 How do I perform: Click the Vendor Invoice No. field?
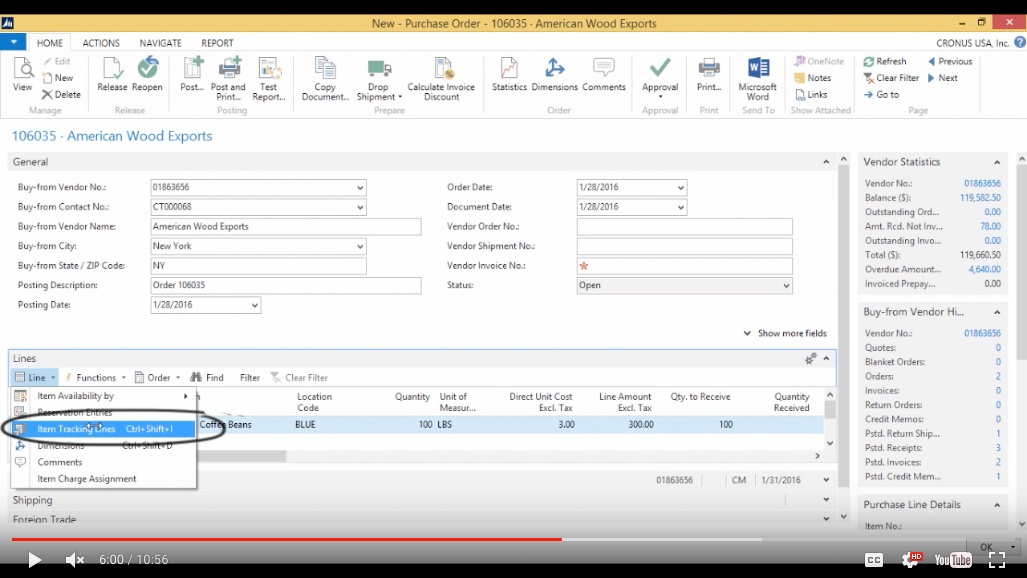pyautogui.click(x=684, y=266)
